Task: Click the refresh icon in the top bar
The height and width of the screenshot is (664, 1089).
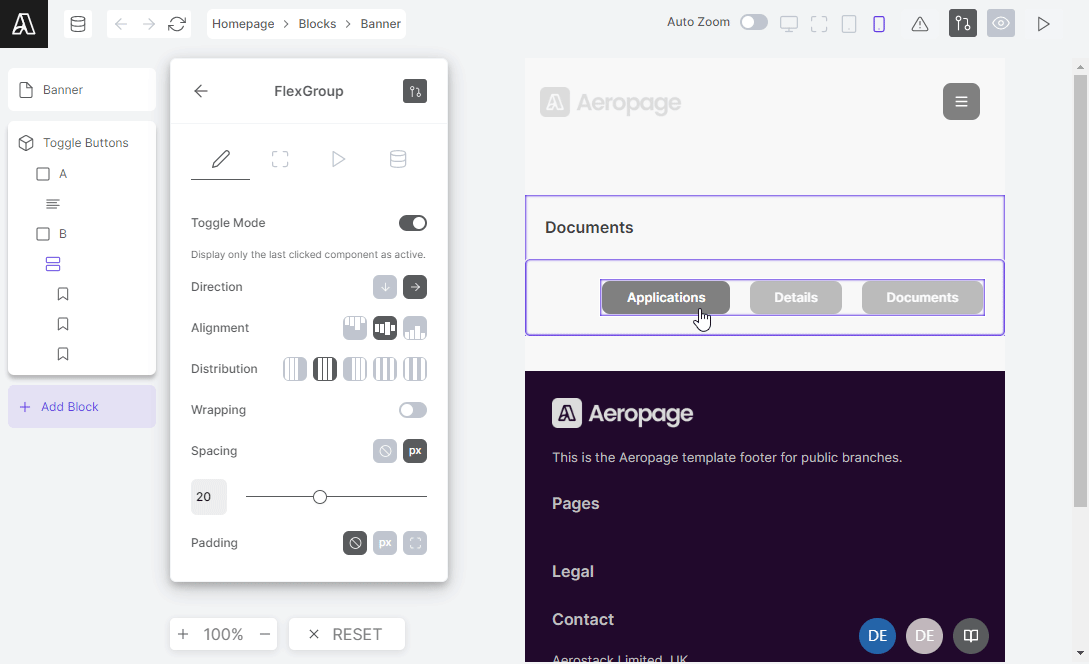Action: tap(177, 24)
